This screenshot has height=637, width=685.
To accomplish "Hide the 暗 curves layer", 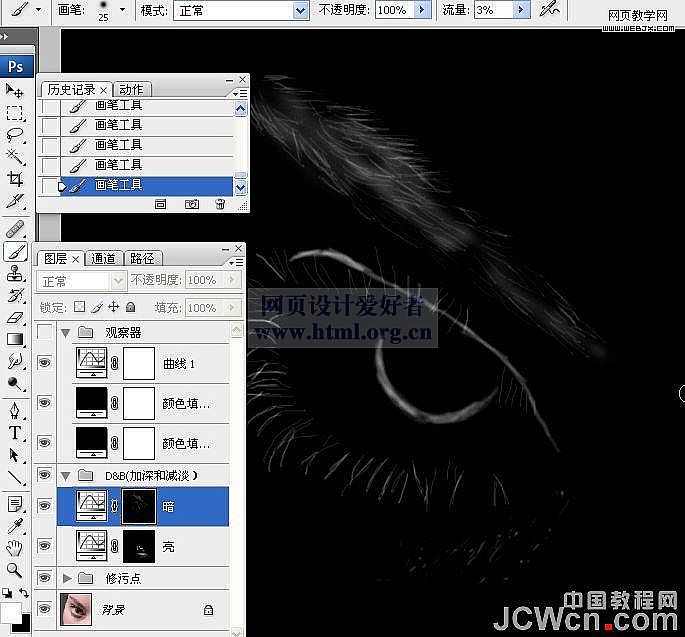I will (x=44, y=506).
